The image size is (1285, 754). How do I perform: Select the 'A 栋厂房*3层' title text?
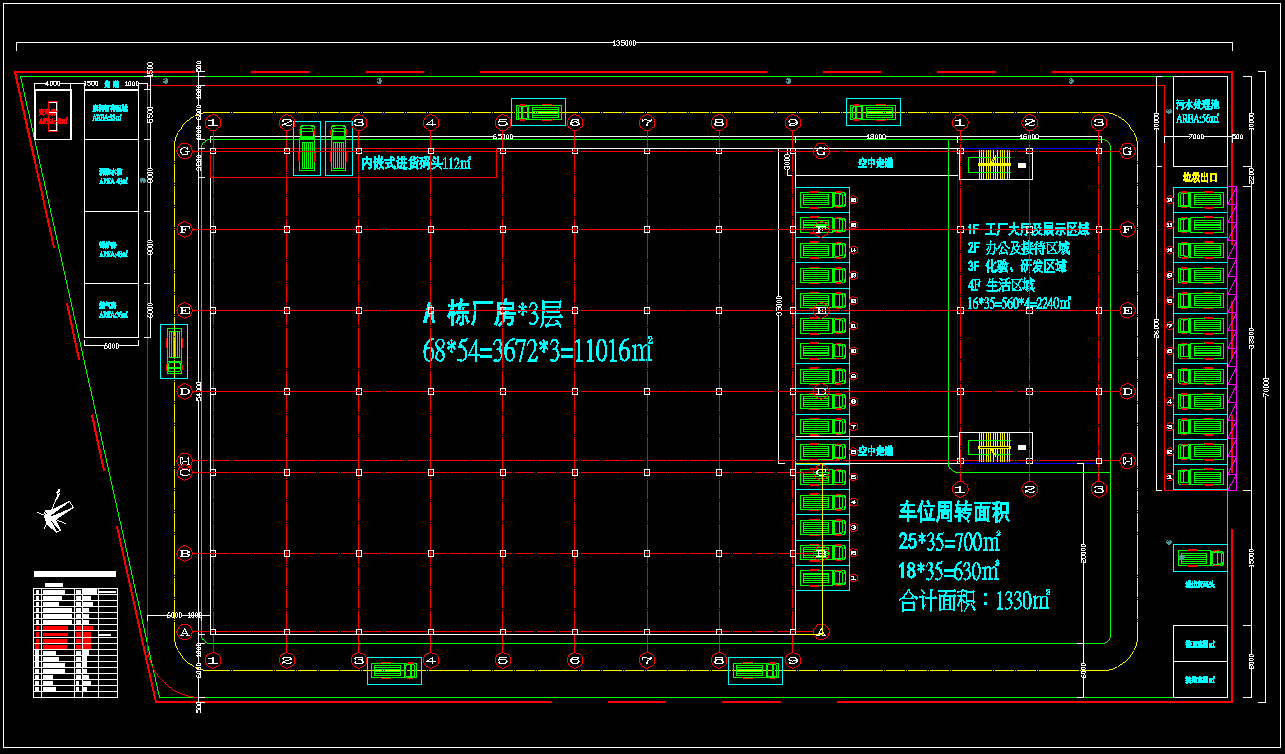[x=493, y=315]
